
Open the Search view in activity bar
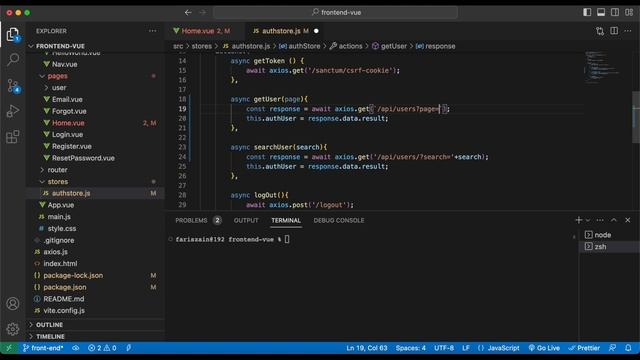click(13, 60)
